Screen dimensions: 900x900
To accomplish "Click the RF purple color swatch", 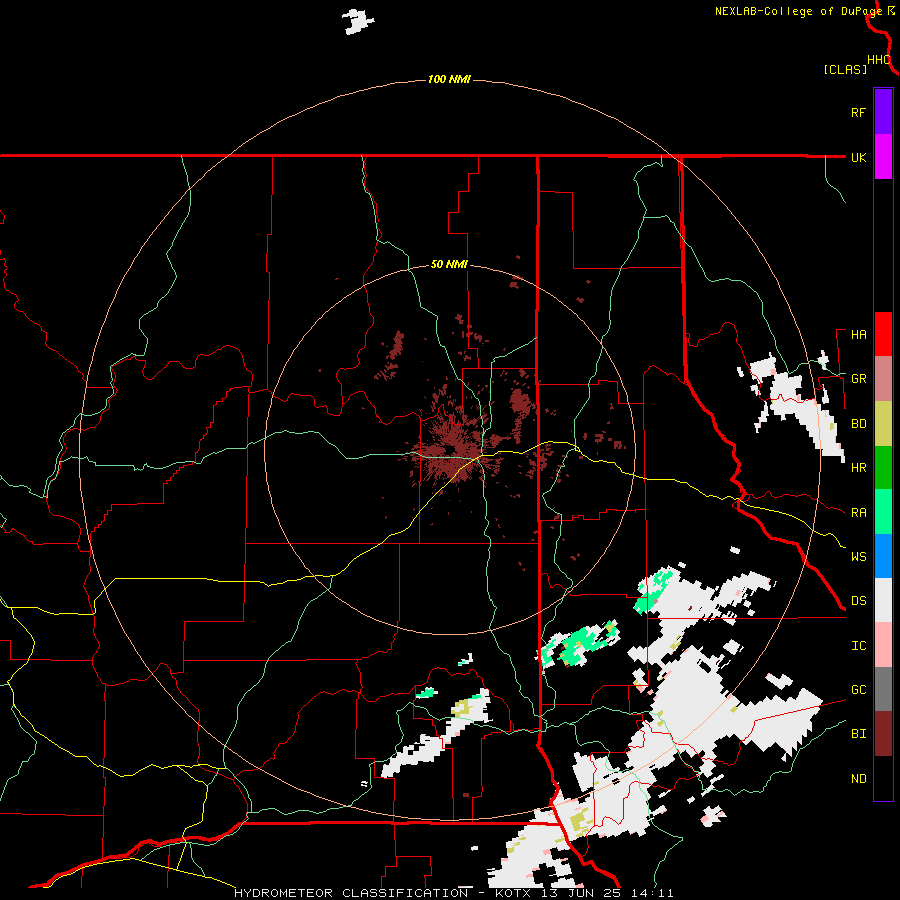I will [x=883, y=112].
